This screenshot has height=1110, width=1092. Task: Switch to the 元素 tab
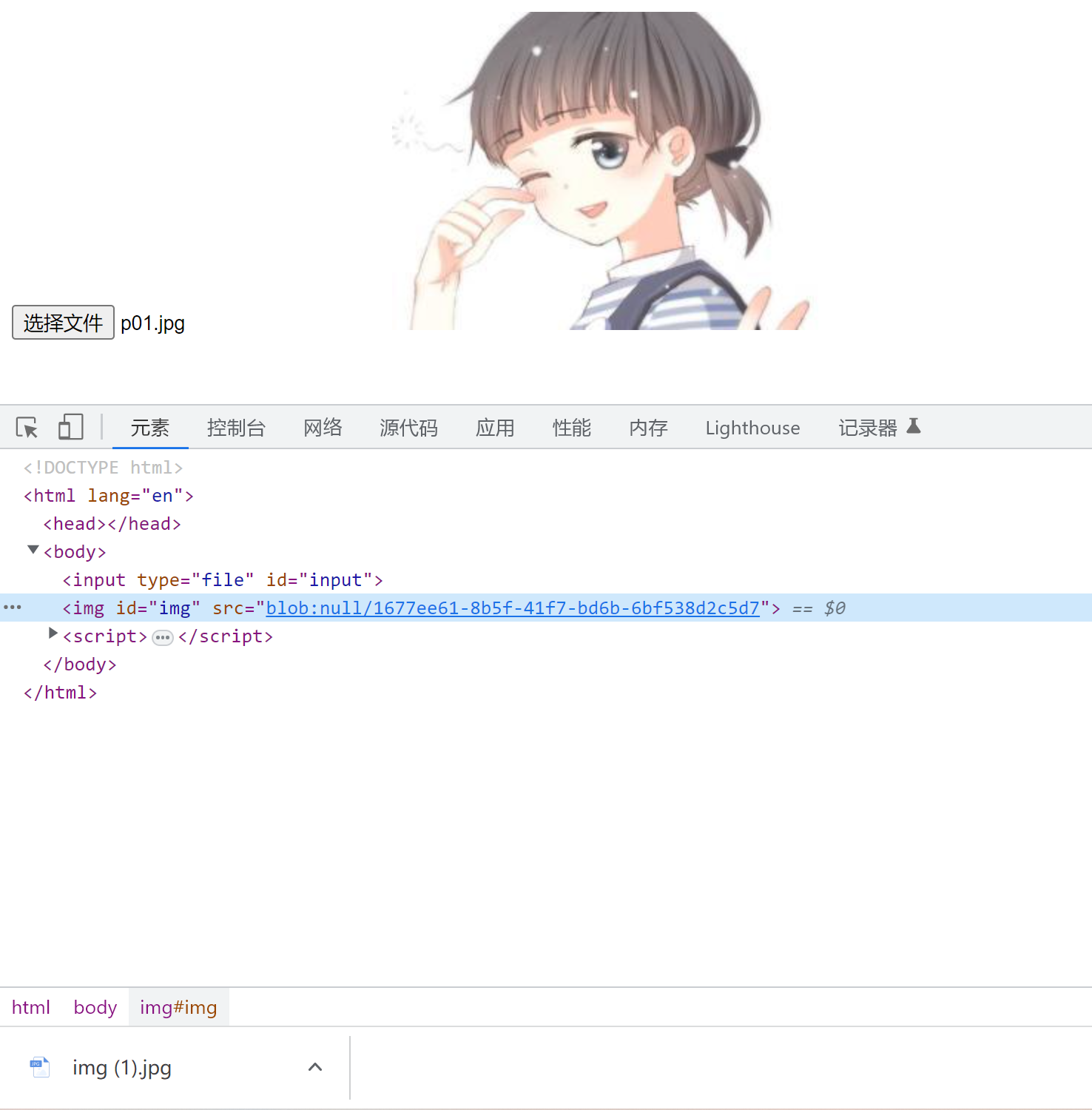click(x=150, y=428)
